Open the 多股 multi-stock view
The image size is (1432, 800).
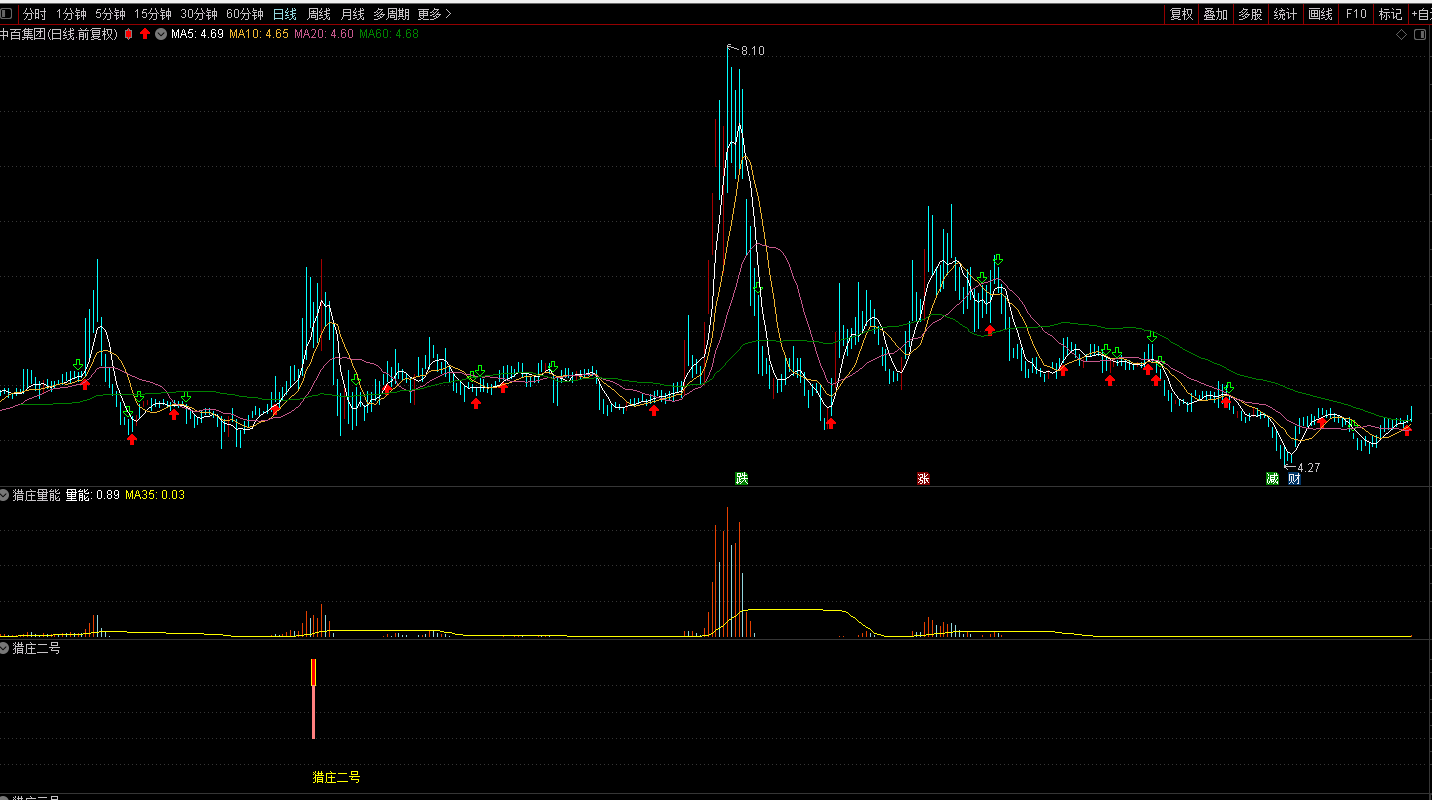(x=1250, y=14)
